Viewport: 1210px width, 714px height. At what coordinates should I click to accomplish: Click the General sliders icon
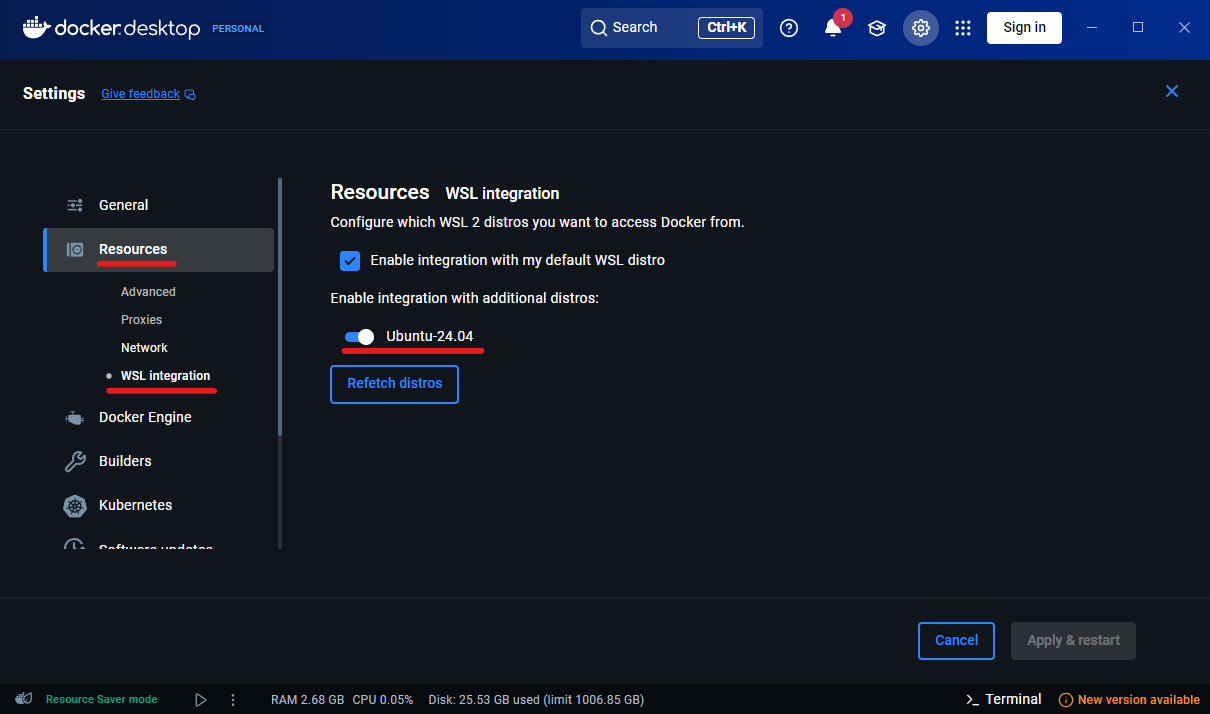coord(75,205)
